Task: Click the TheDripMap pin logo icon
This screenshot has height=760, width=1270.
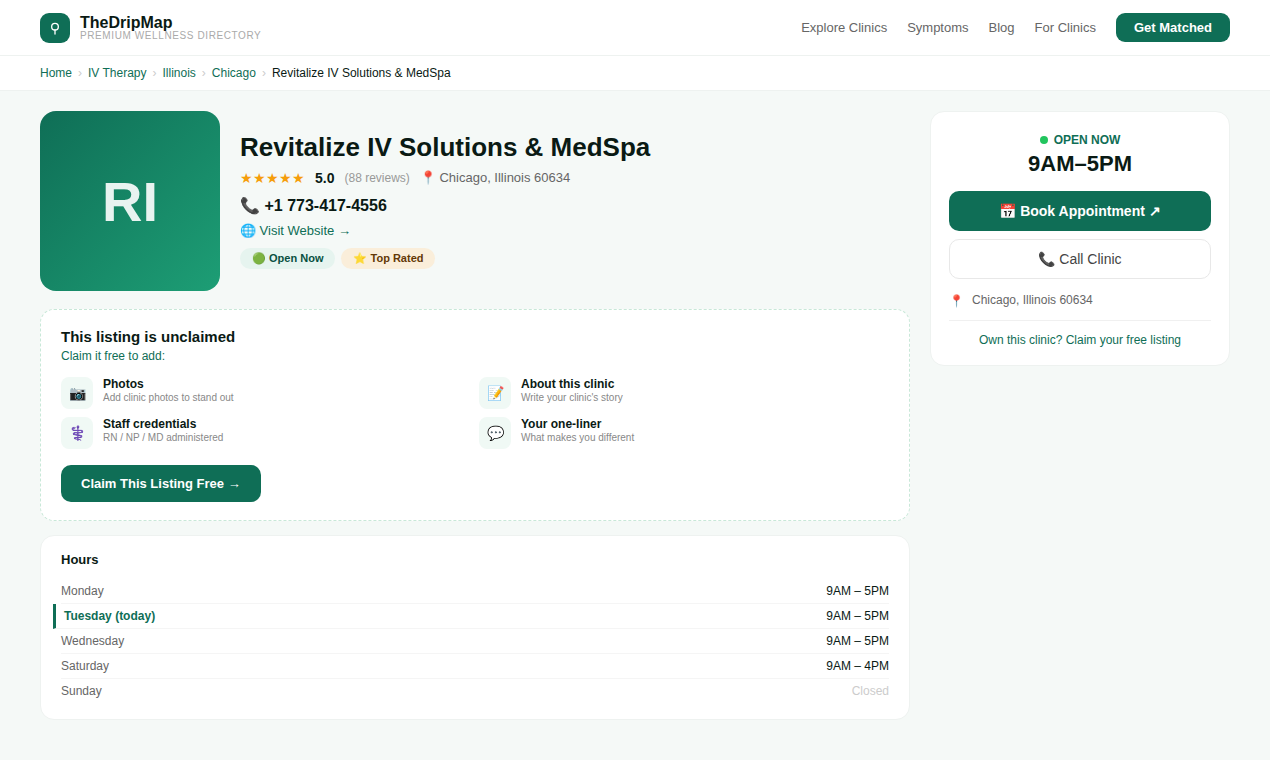Action: click(x=55, y=28)
